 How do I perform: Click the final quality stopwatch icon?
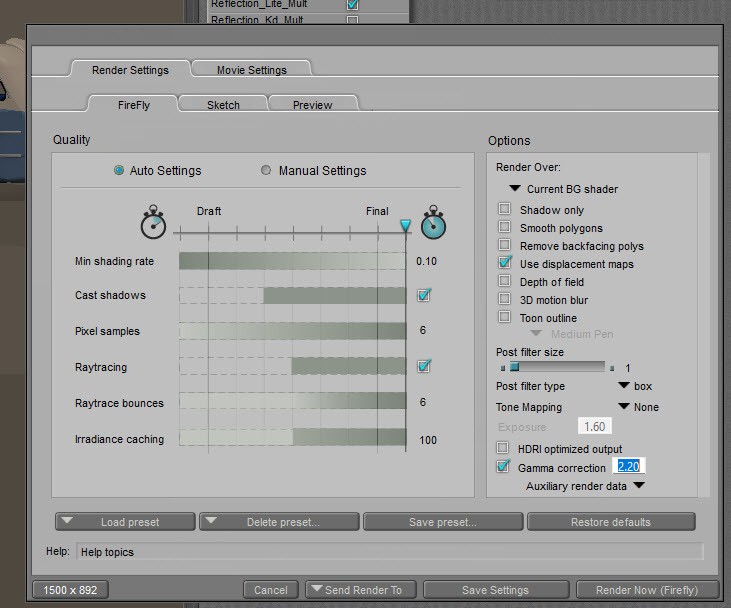[x=433, y=222]
